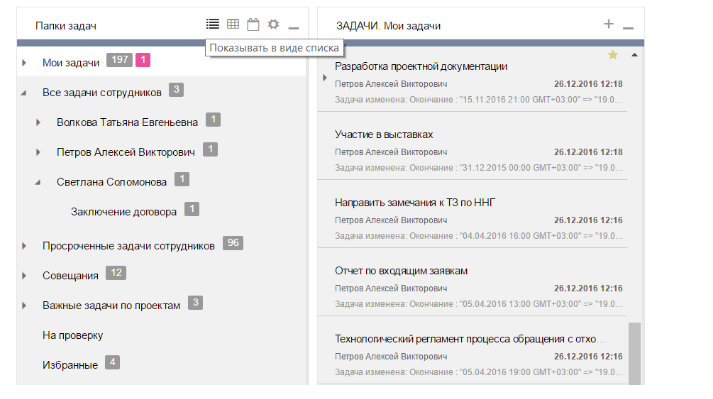
Task: Open task Разработка проектной документации
Action: [x=421, y=66]
